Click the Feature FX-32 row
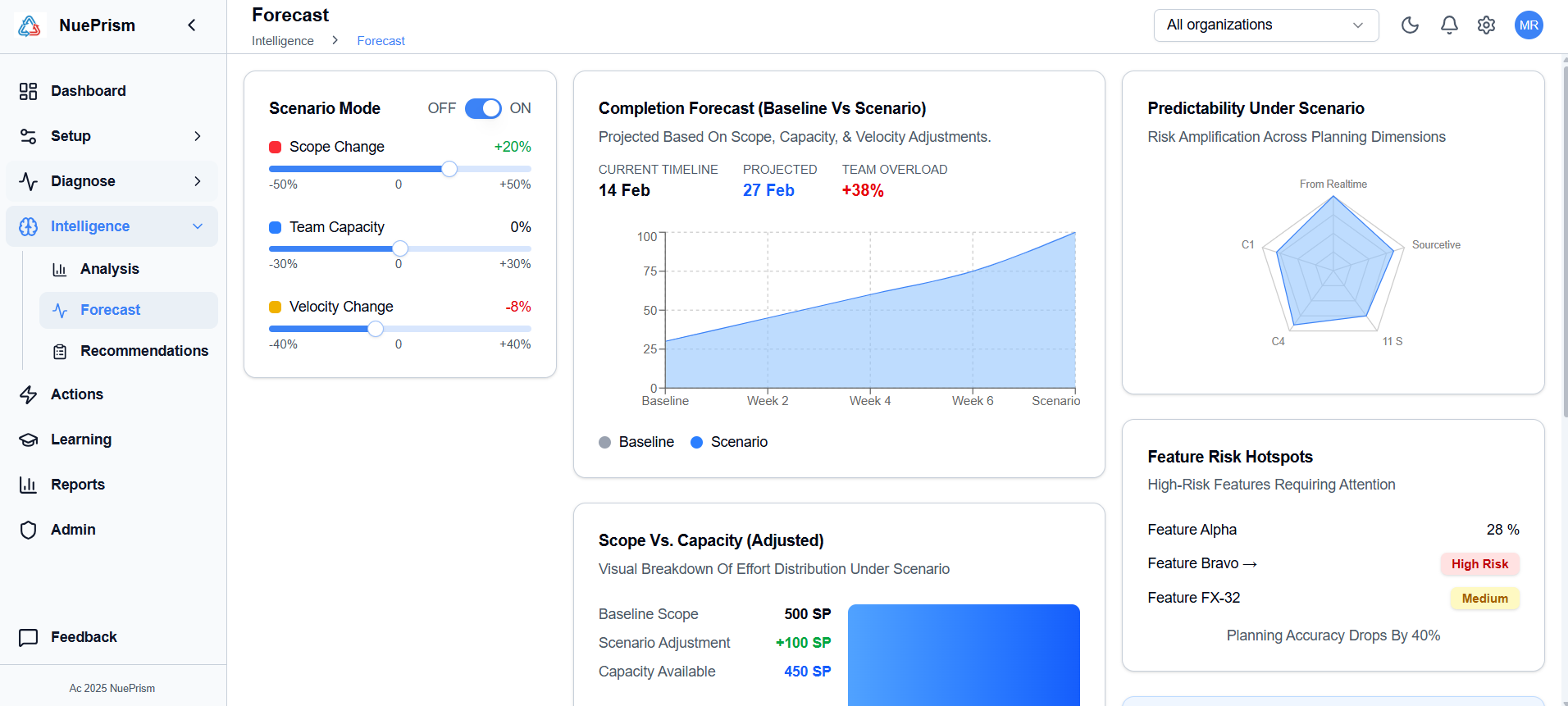Viewport: 1568px width, 706px height. click(x=1333, y=598)
